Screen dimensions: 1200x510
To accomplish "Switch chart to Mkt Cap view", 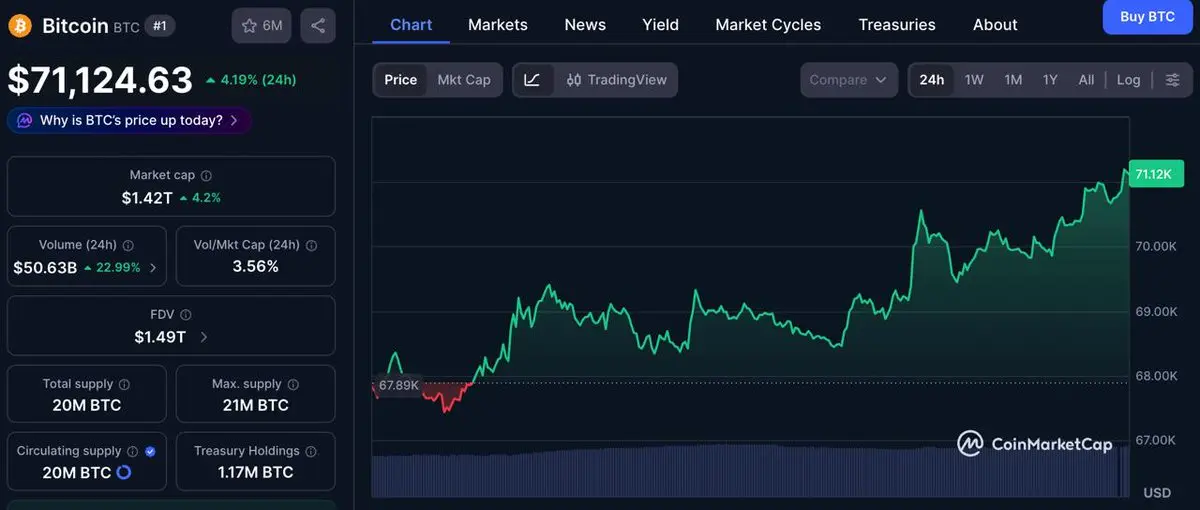I will point(464,80).
